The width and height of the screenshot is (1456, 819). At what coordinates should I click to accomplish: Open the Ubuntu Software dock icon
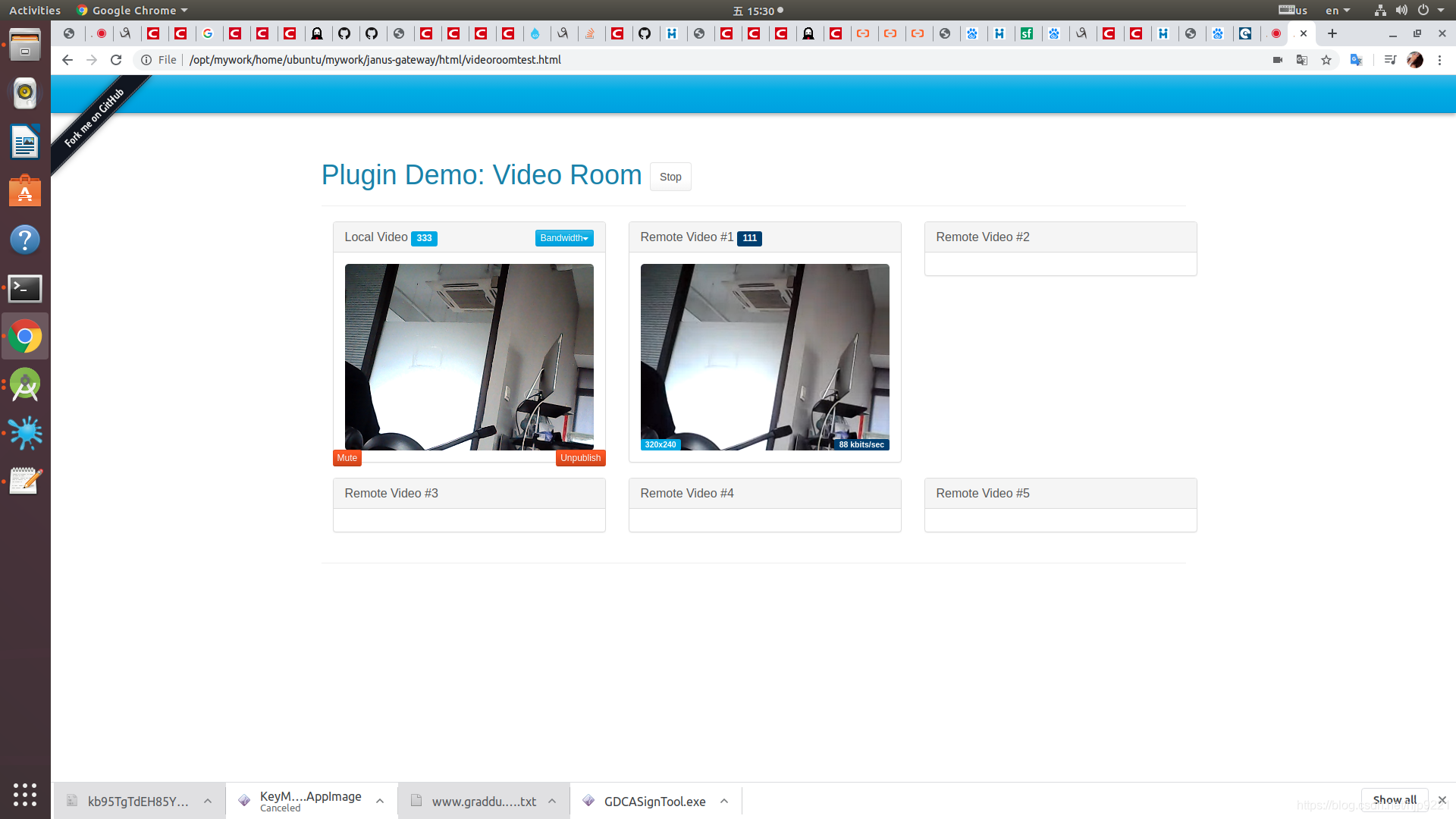(25, 192)
